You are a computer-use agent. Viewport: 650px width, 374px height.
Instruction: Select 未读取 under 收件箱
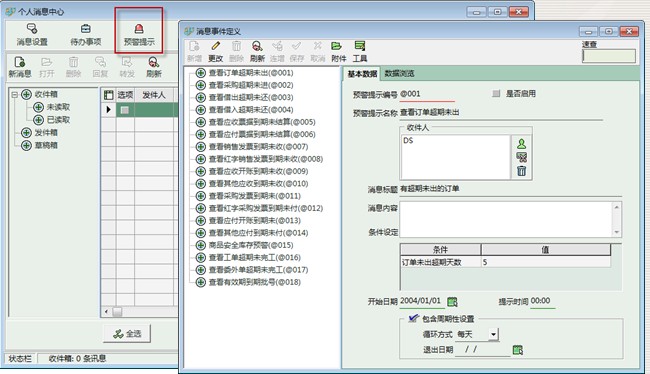click(58, 107)
